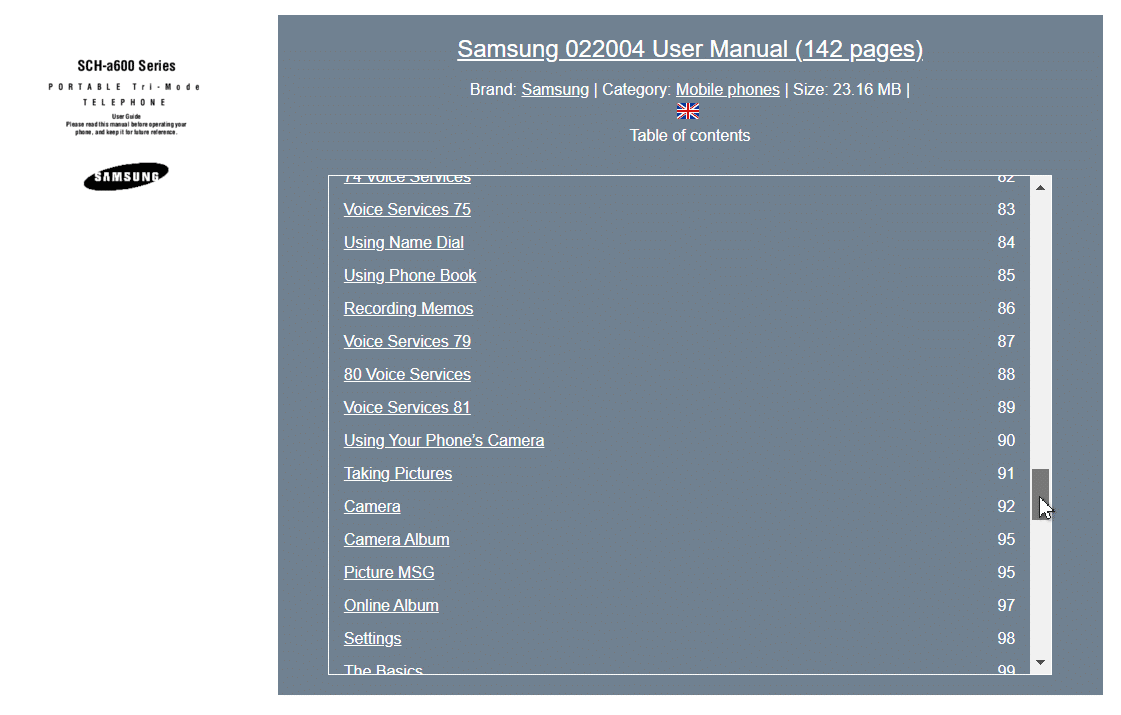Image resolution: width=1121 pixels, height=715 pixels.
Task: Go to Voice Services 75 section
Action: (408, 209)
